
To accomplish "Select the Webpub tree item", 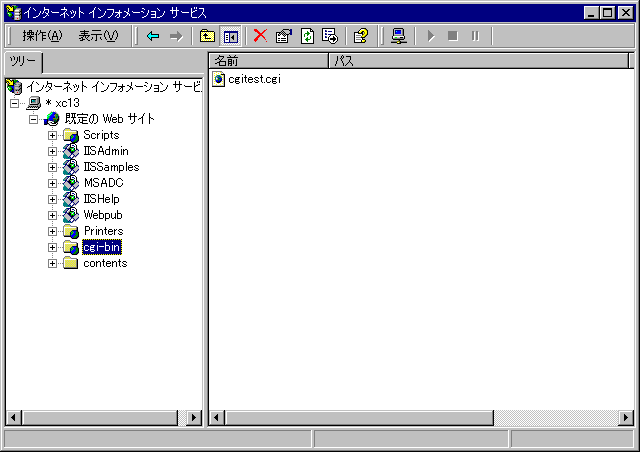I will point(103,215).
